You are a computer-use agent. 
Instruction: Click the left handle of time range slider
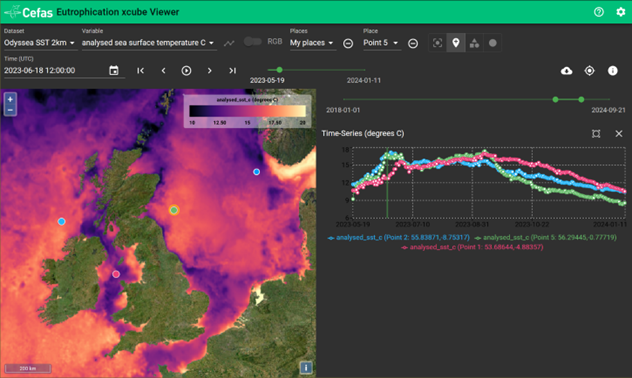[555, 99]
